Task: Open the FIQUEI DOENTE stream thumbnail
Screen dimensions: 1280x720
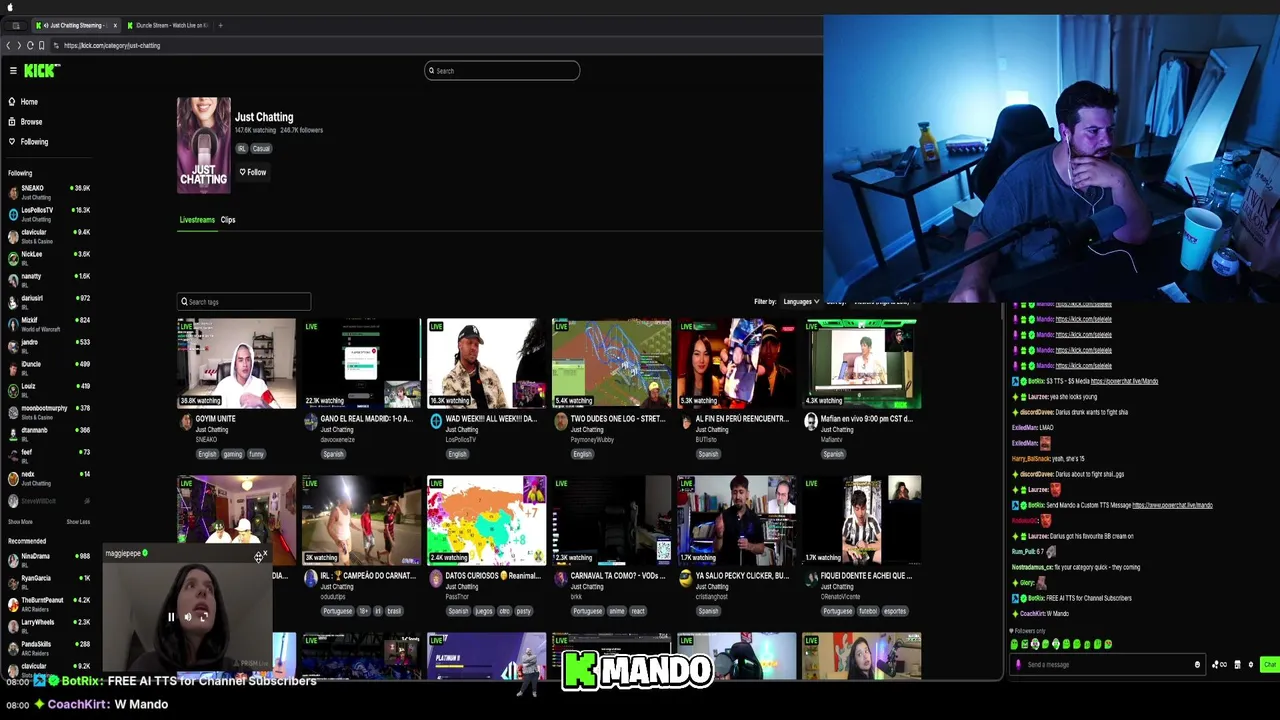Action: (861, 521)
